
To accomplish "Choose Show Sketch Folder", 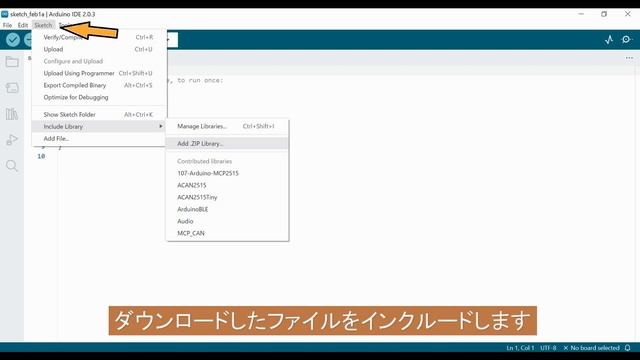I will (x=98, y=115).
